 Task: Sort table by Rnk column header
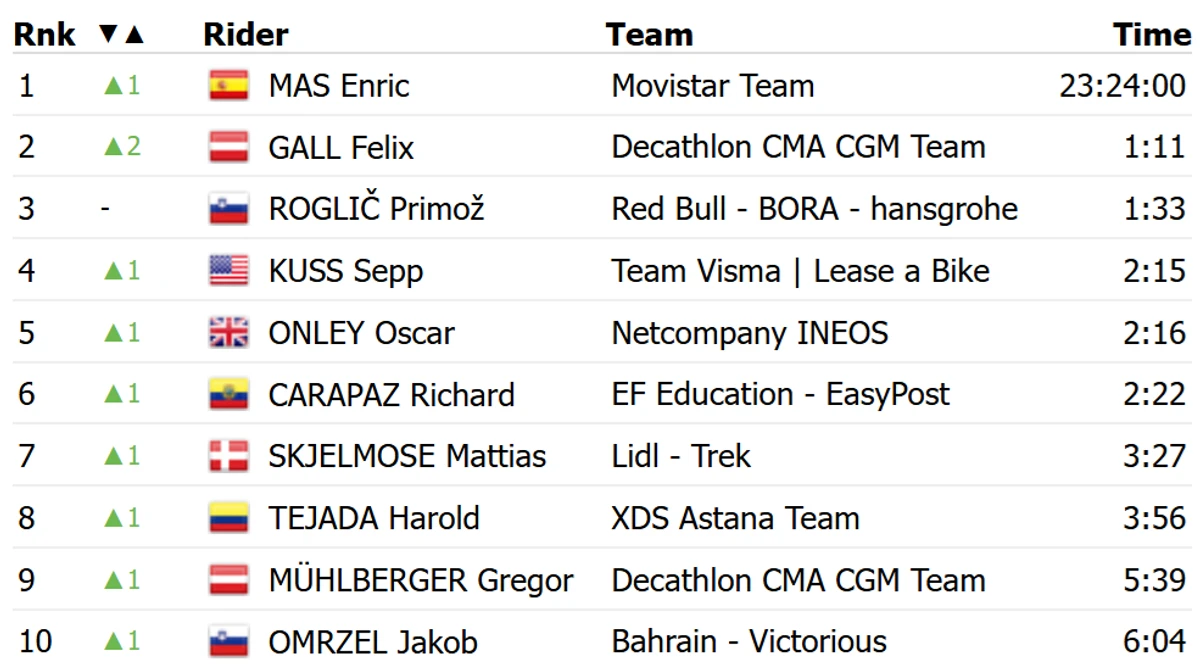(44, 34)
